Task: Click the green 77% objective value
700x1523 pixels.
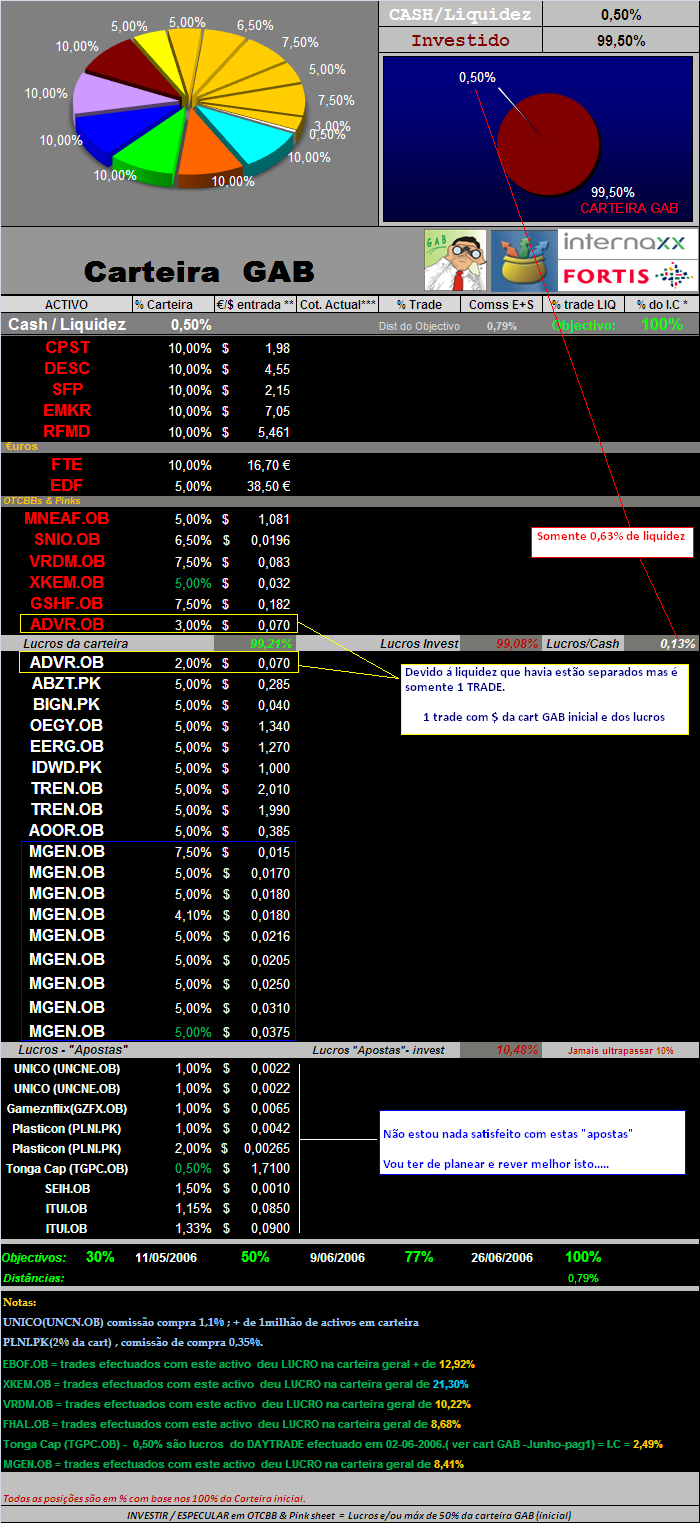Action: tap(419, 1257)
